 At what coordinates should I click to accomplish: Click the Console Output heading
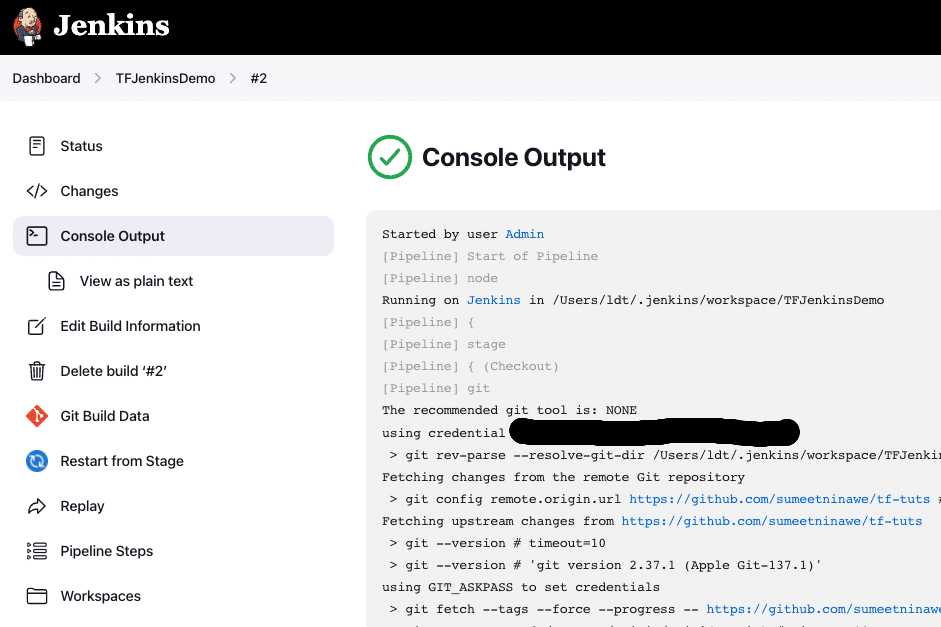coord(514,157)
